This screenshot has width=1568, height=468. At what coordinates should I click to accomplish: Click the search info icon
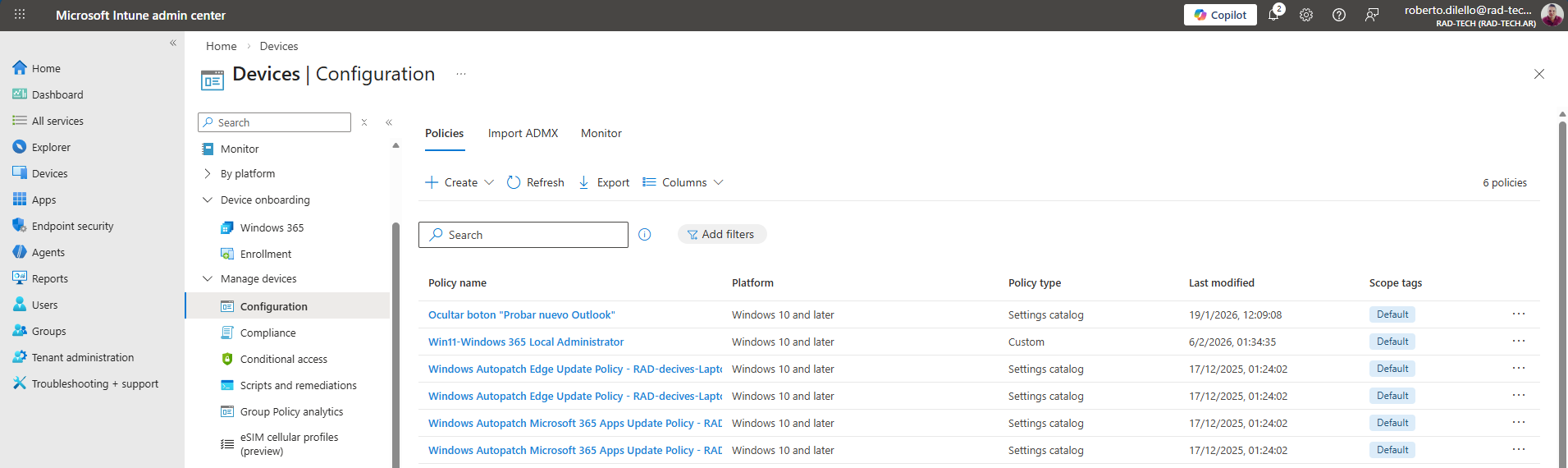coord(645,235)
